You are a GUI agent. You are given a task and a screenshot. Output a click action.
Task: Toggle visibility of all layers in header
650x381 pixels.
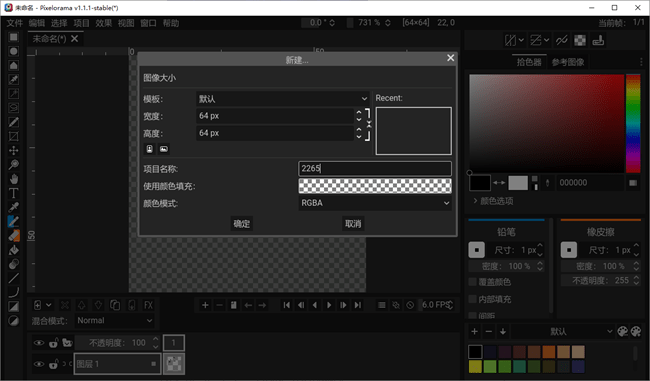[39, 343]
